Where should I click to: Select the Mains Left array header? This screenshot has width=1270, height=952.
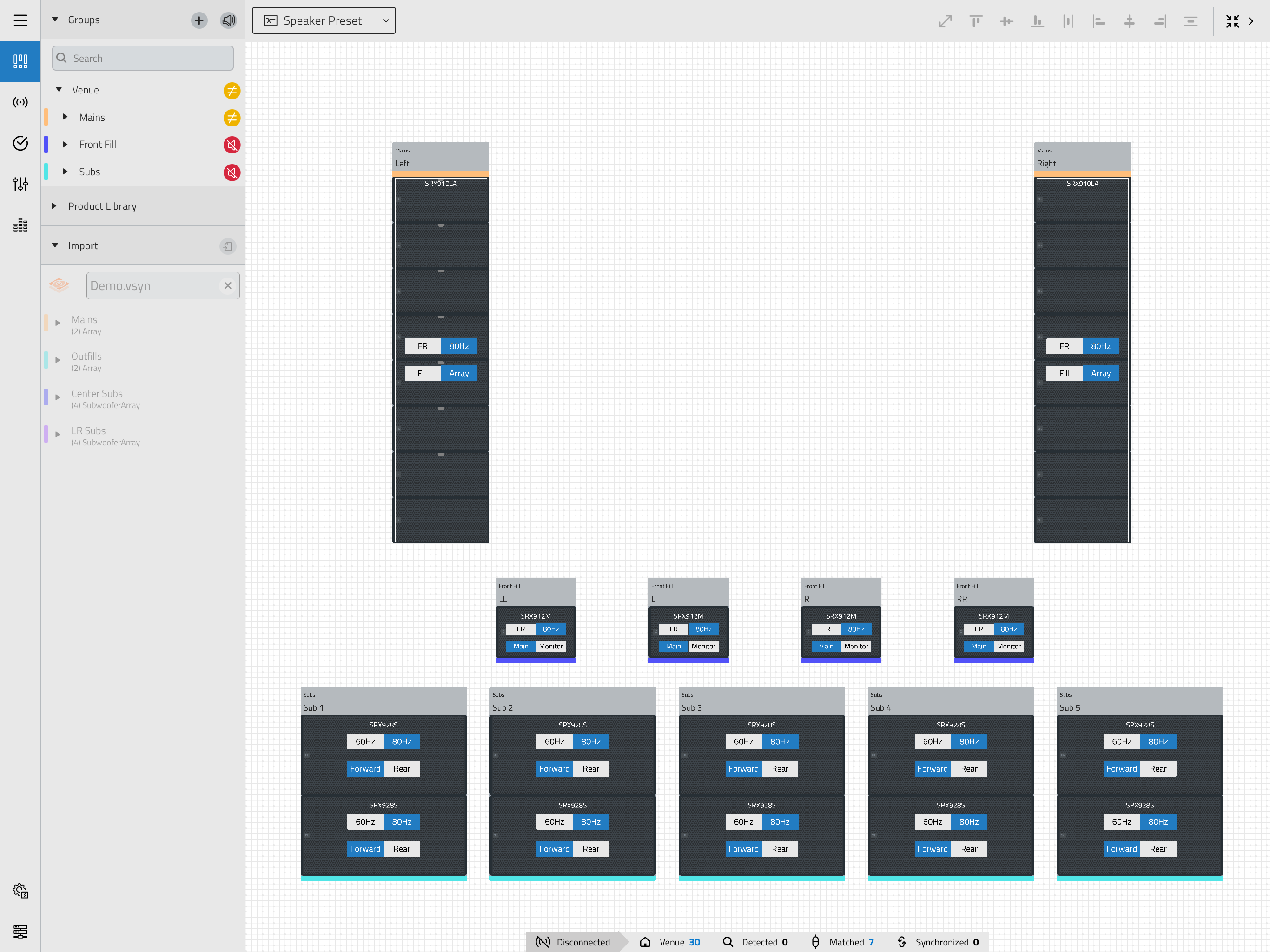pyautogui.click(x=440, y=157)
